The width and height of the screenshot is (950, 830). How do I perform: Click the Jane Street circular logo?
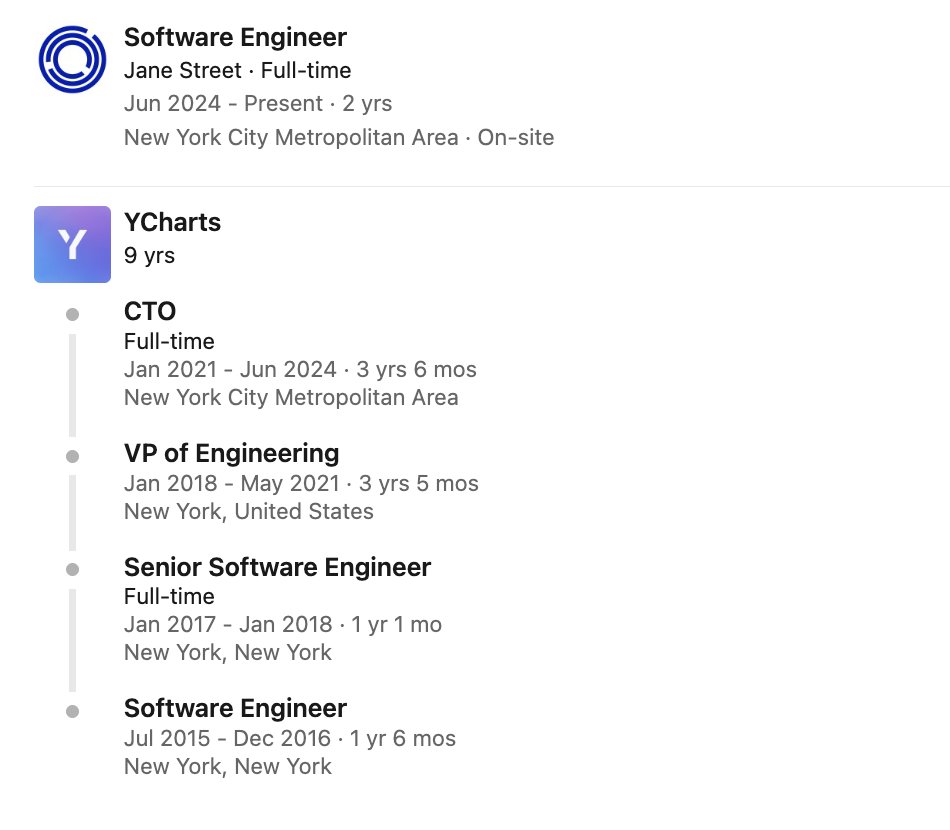pyautogui.click(x=72, y=59)
